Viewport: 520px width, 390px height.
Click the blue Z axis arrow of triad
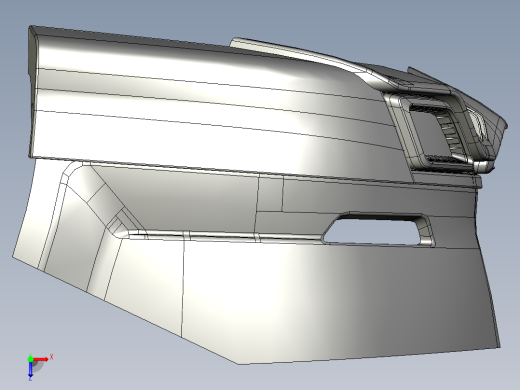point(30,369)
